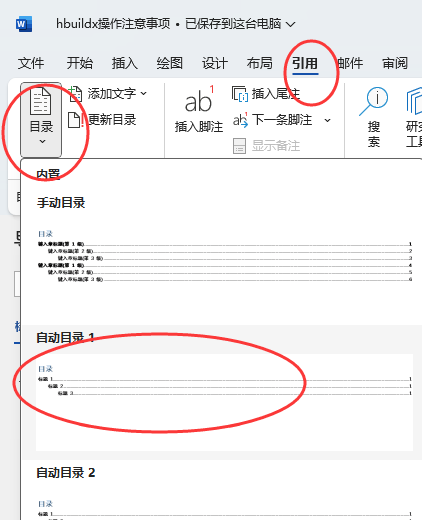Click the 更新目录 update icon
Viewport: 422px width, 520px height.
[76, 120]
